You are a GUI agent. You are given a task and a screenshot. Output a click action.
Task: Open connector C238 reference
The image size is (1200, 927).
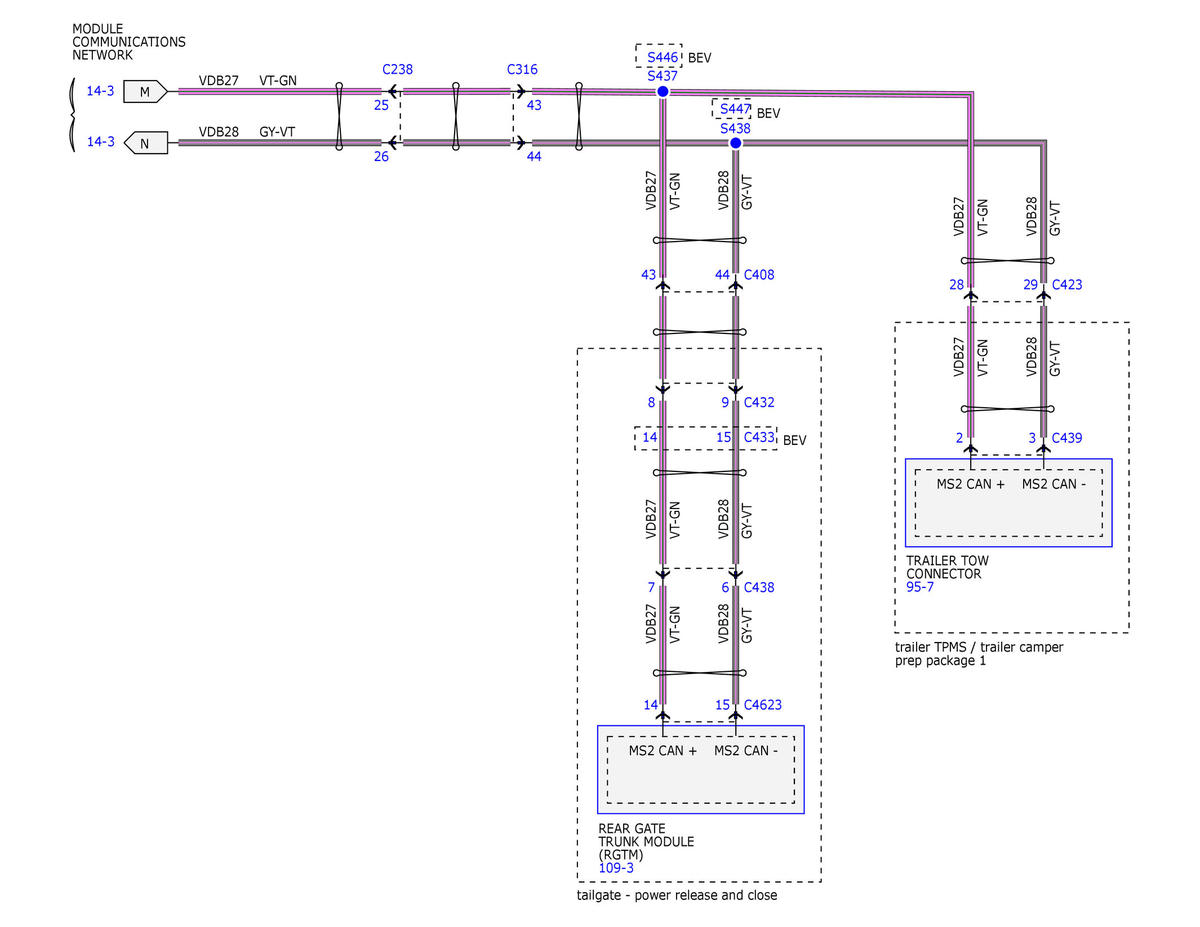(397, 70)
